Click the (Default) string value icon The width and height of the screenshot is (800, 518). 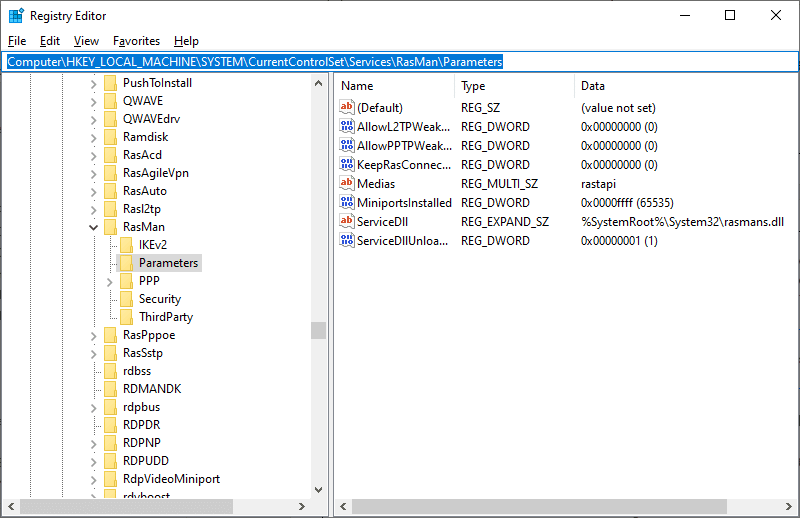pos(347,107)
